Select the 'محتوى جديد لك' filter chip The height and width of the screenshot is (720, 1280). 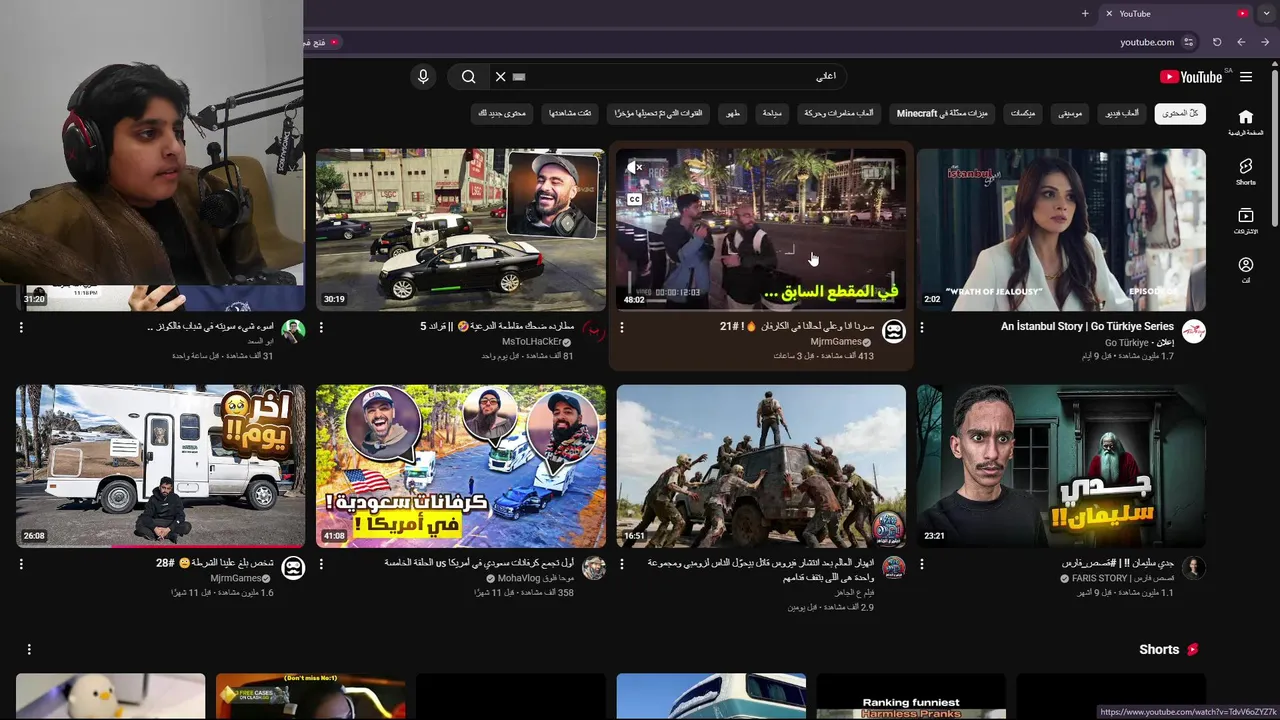502,113
